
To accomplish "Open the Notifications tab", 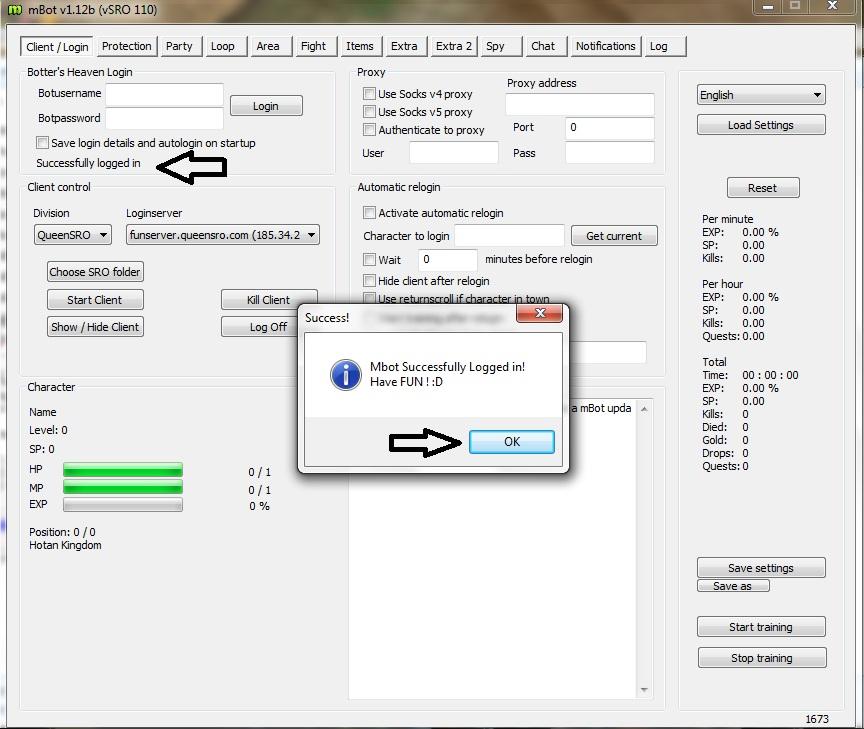I will (x=606, y=46).
